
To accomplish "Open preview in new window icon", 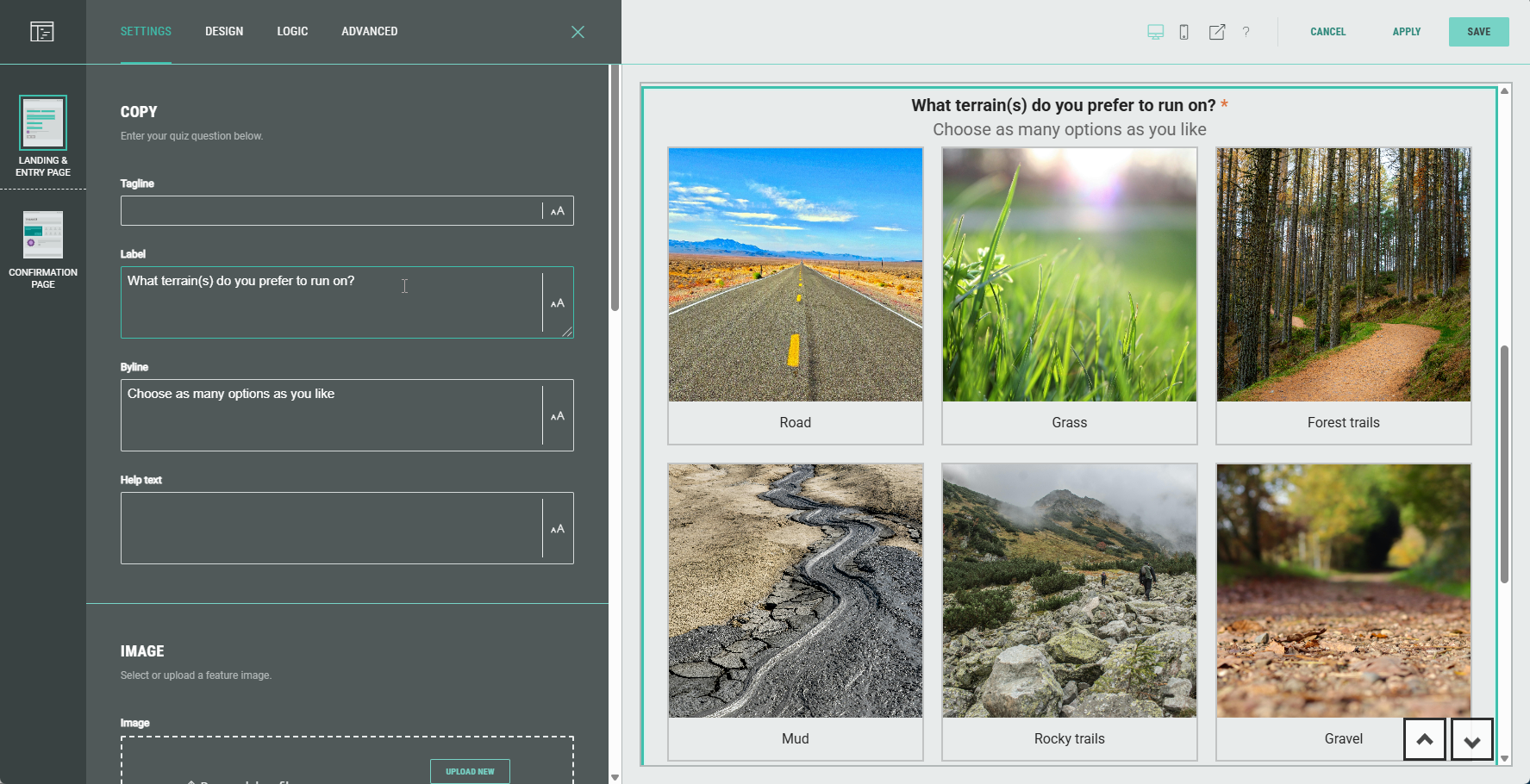I will [x=1216, y=32].
